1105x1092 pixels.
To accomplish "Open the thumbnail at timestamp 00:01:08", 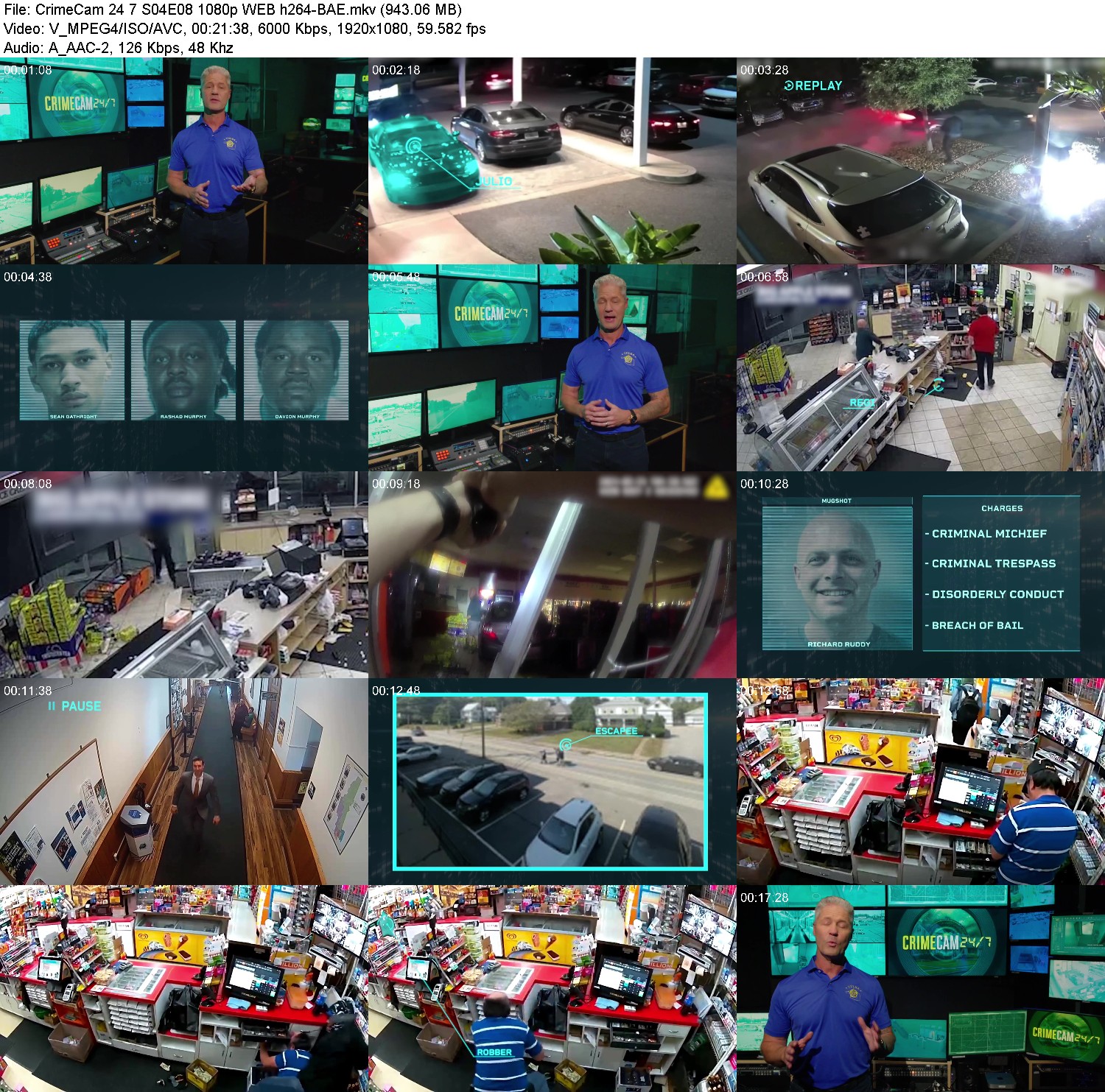I will coord(184,161).
